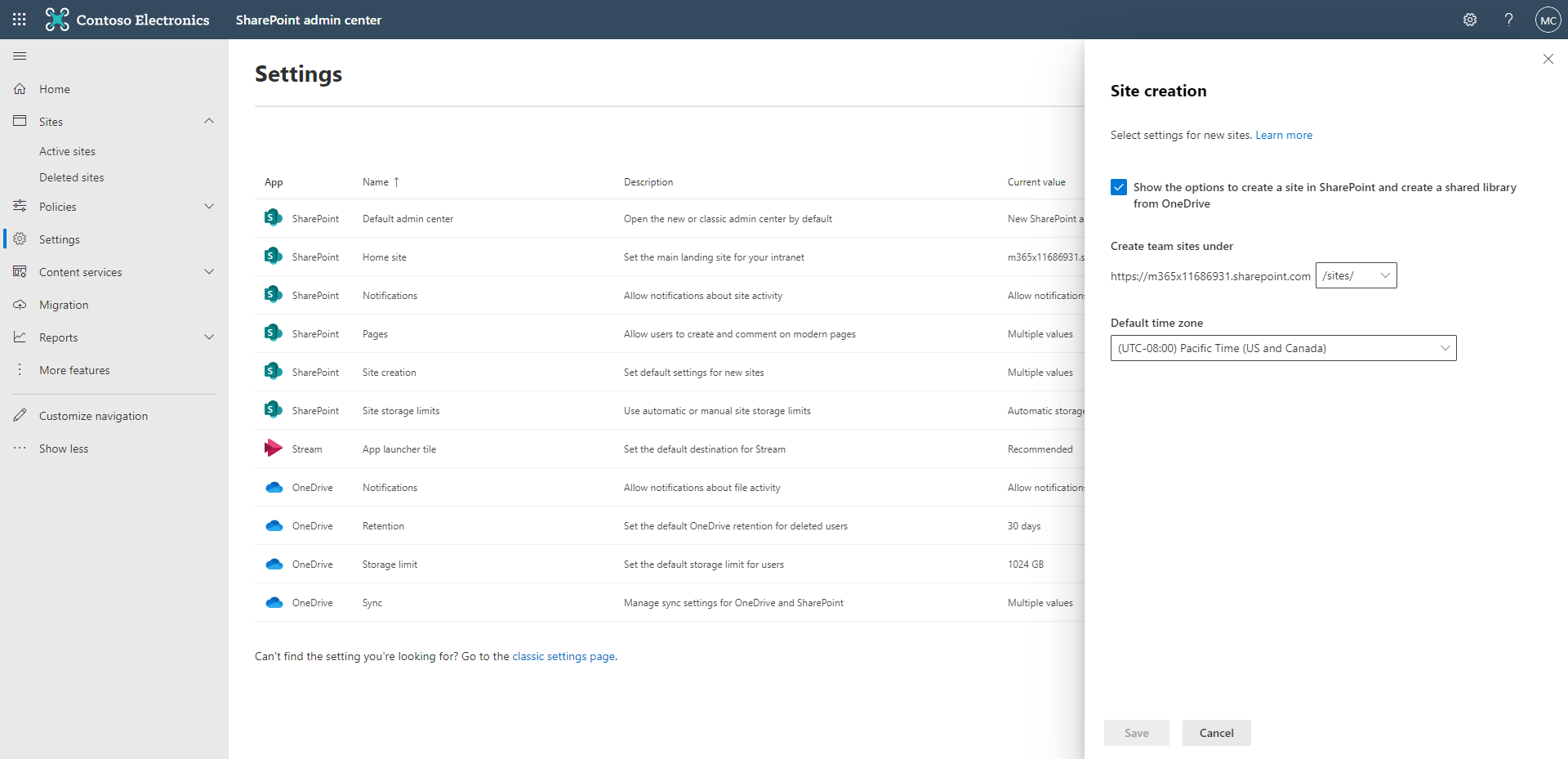
Task: Click Customize navigation
Action: 93,416
